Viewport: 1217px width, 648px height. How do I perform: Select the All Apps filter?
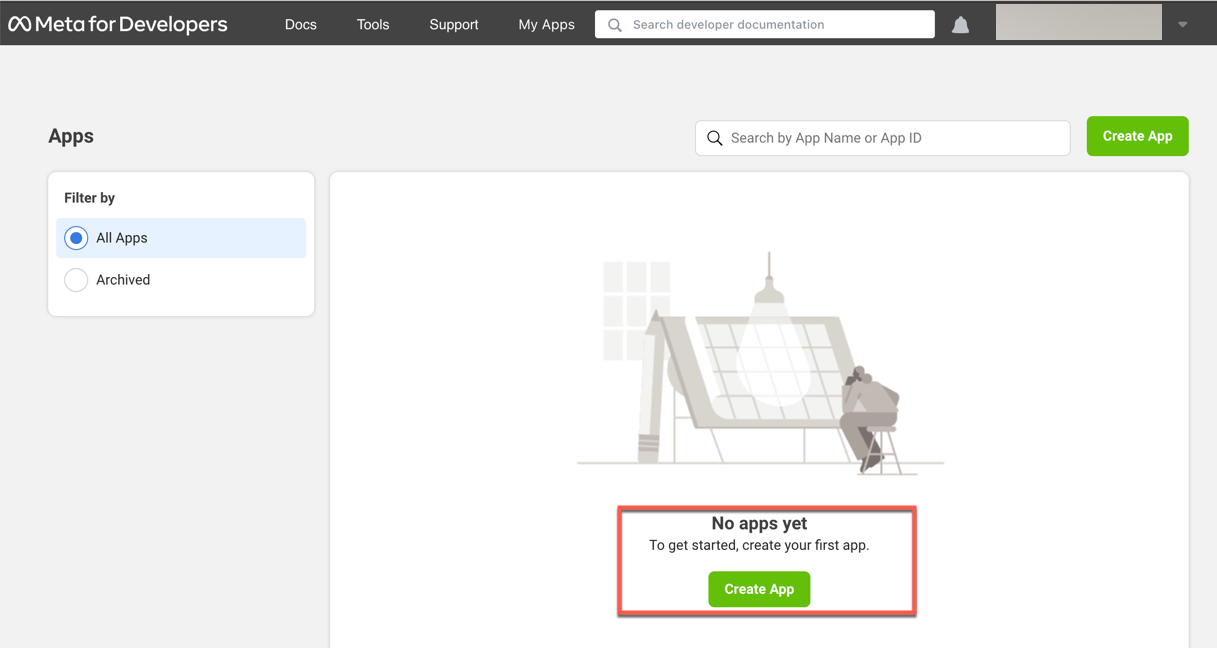(76, 238)
